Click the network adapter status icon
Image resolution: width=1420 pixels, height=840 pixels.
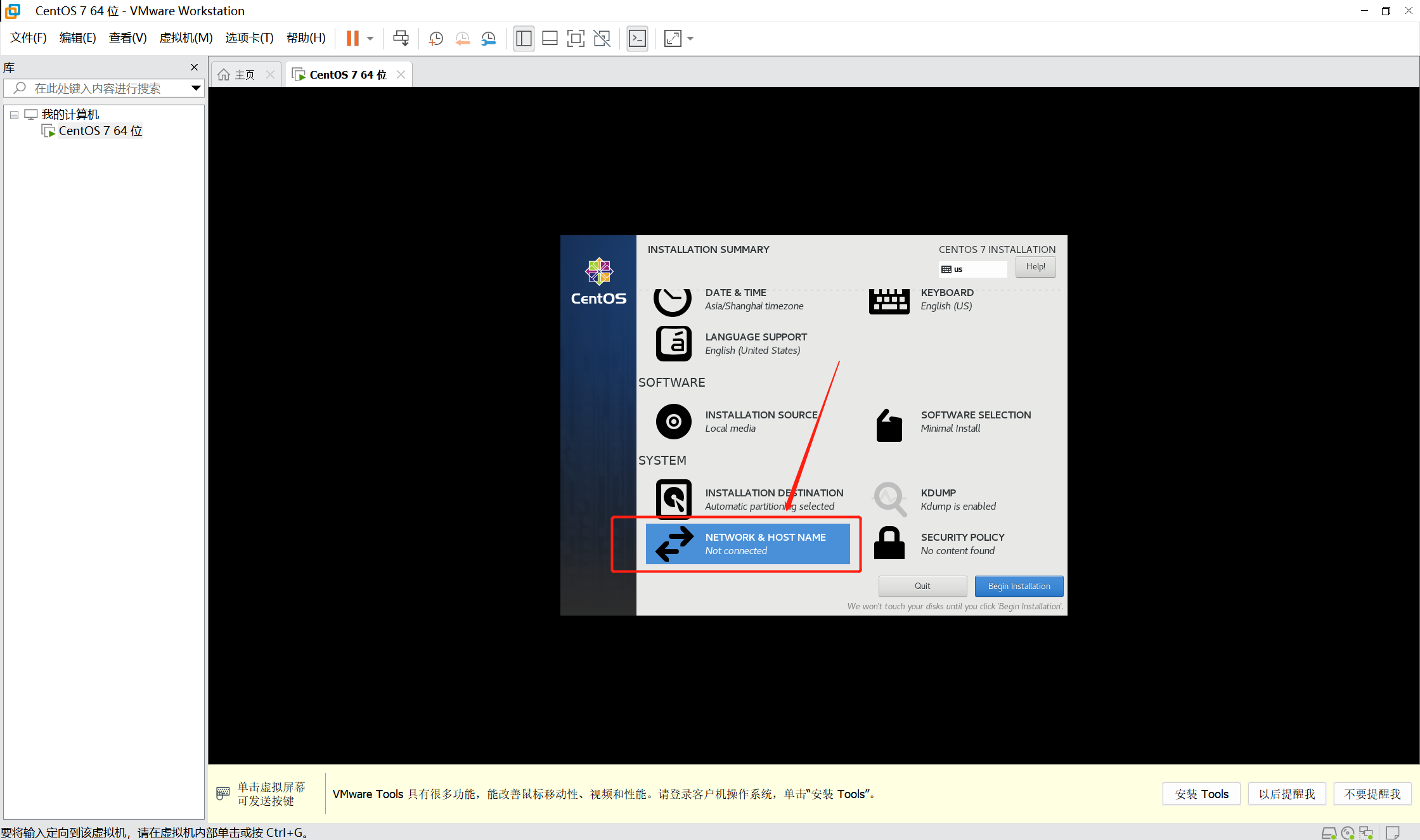[1366, 832]
